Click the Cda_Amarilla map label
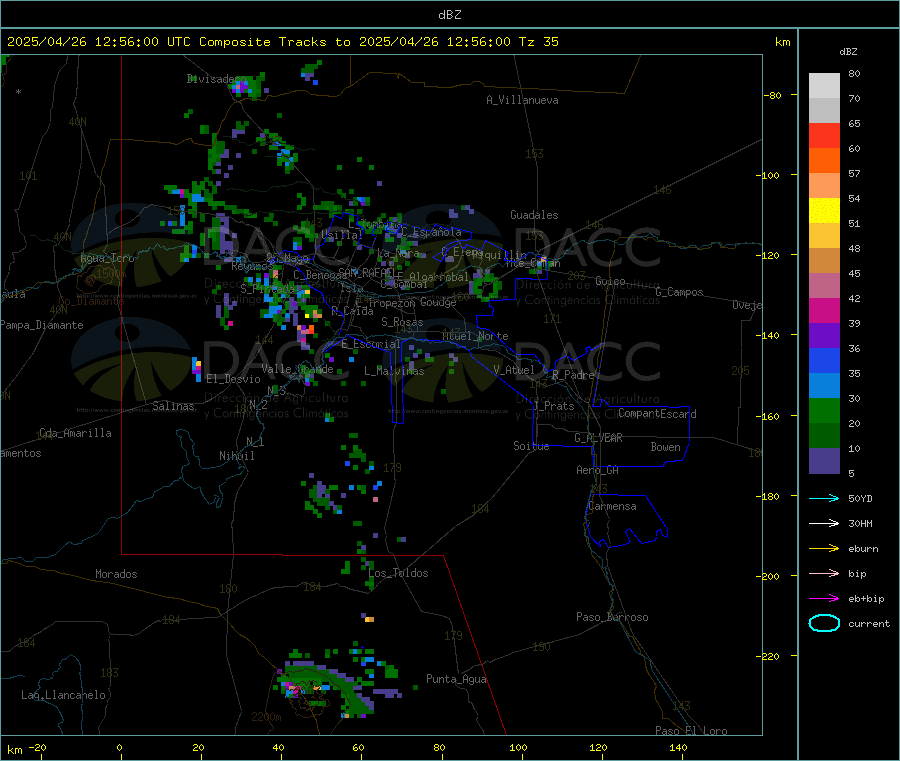900x761 pixels. (x=75, y=433)
